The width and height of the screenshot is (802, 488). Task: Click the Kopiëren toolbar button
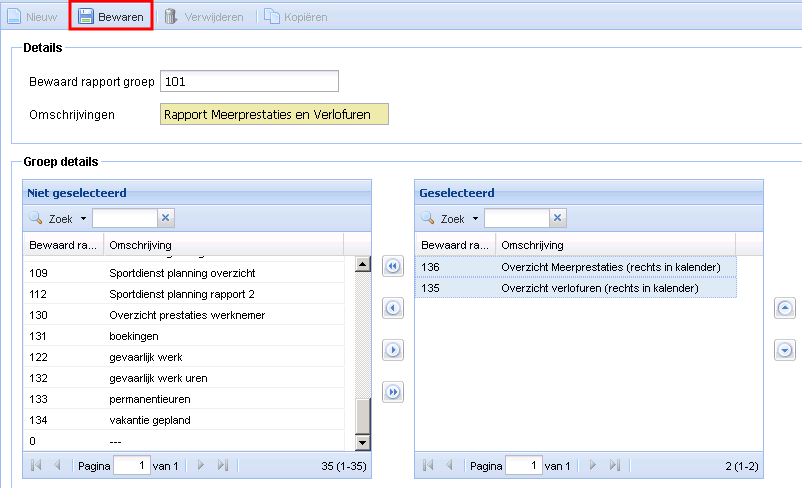(297, 16)
